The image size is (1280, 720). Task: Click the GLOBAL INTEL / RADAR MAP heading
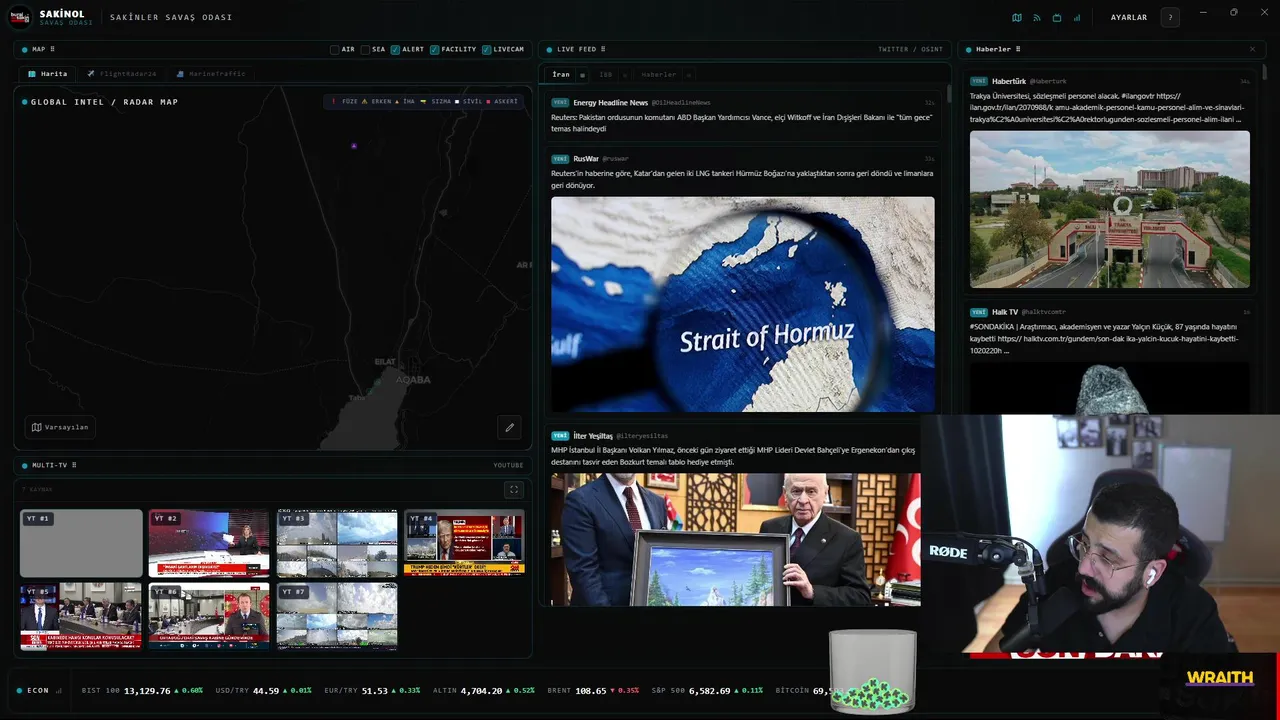[104, 102]
